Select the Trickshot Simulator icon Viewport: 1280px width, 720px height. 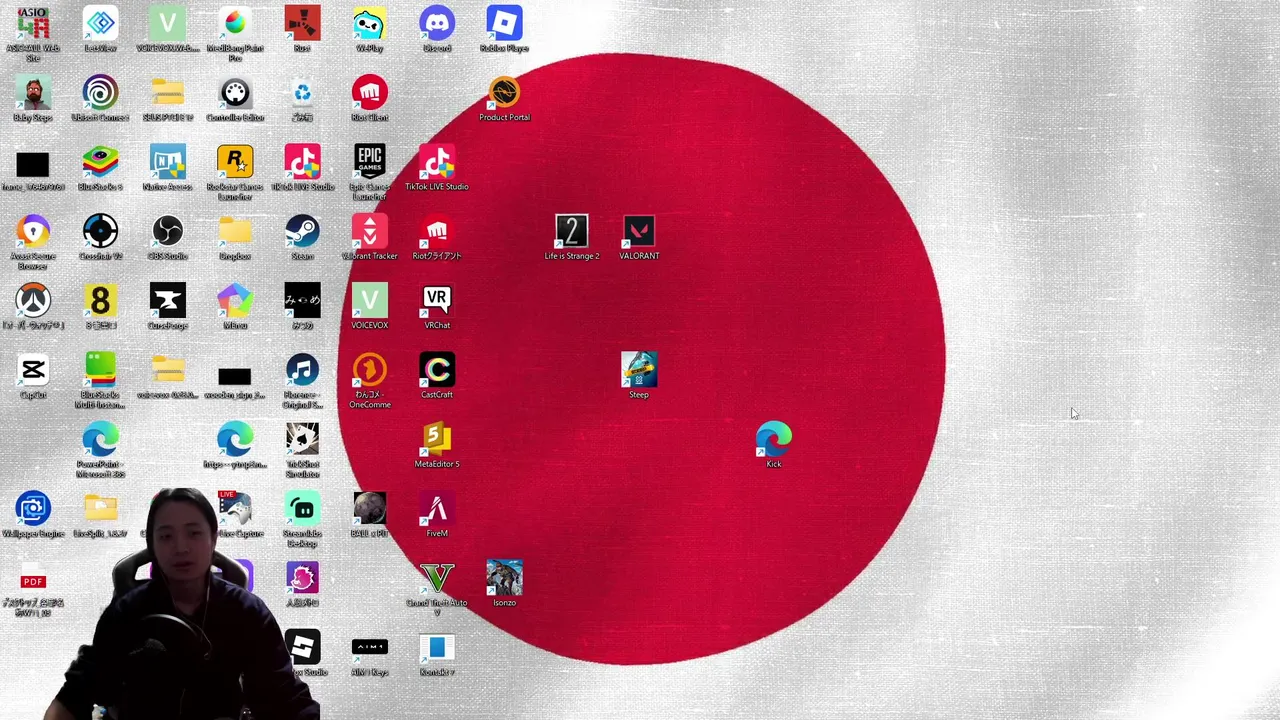coord(302,440)
